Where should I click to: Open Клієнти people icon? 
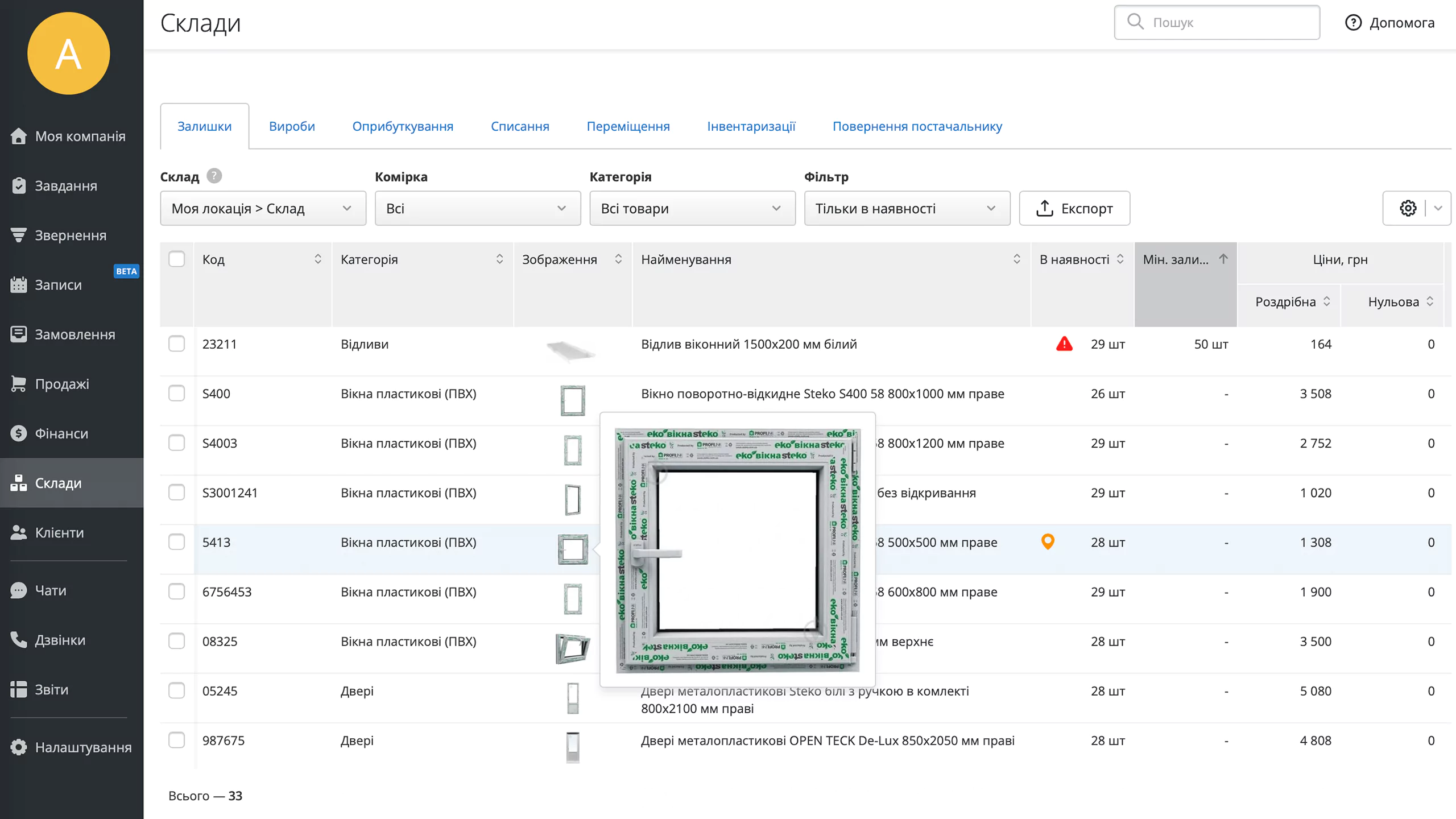(19, 532)
